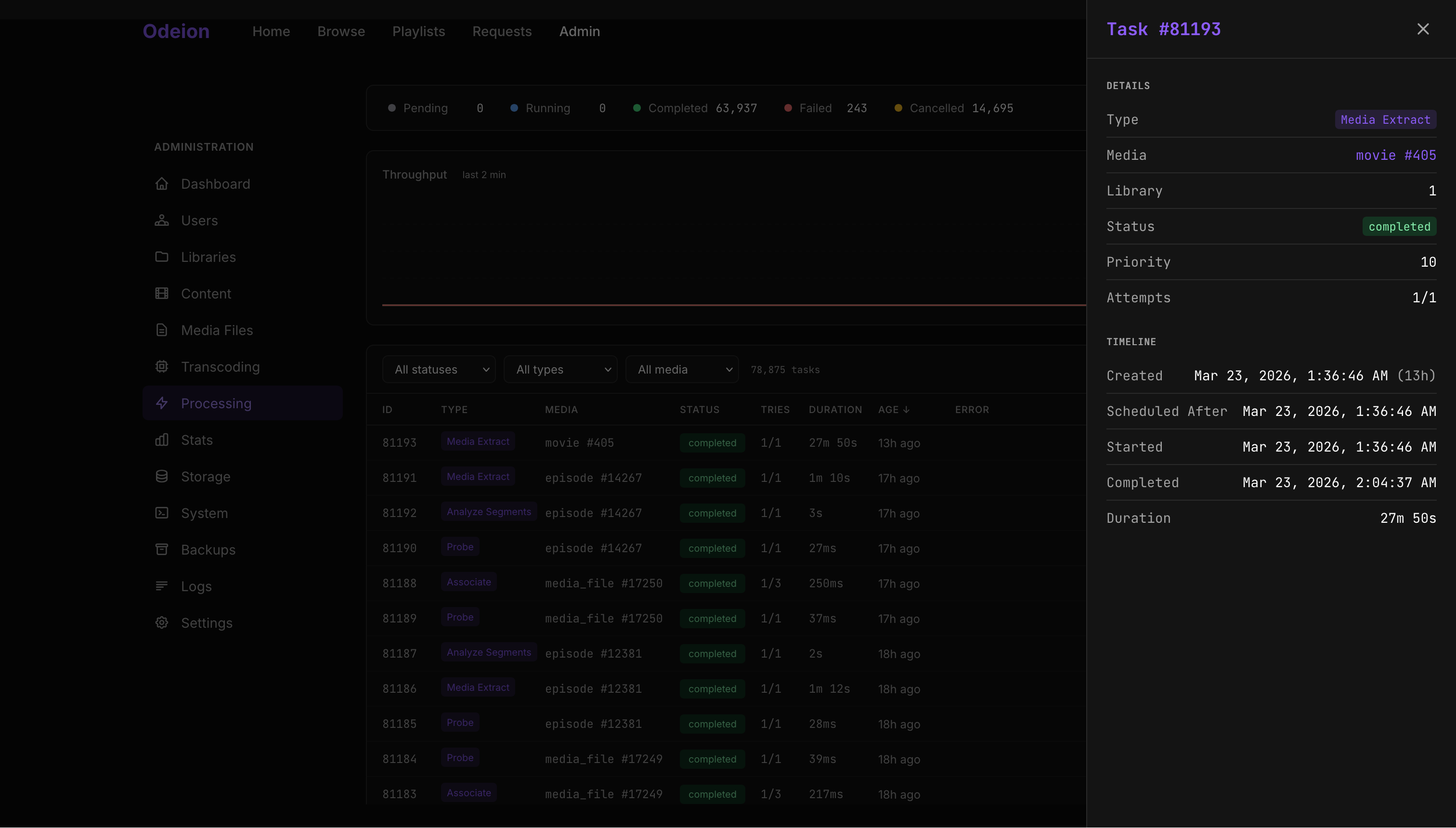The width and height of the screenshot is (1456, 828).
Task: Open the Settings gear icon
Action: 161,623
